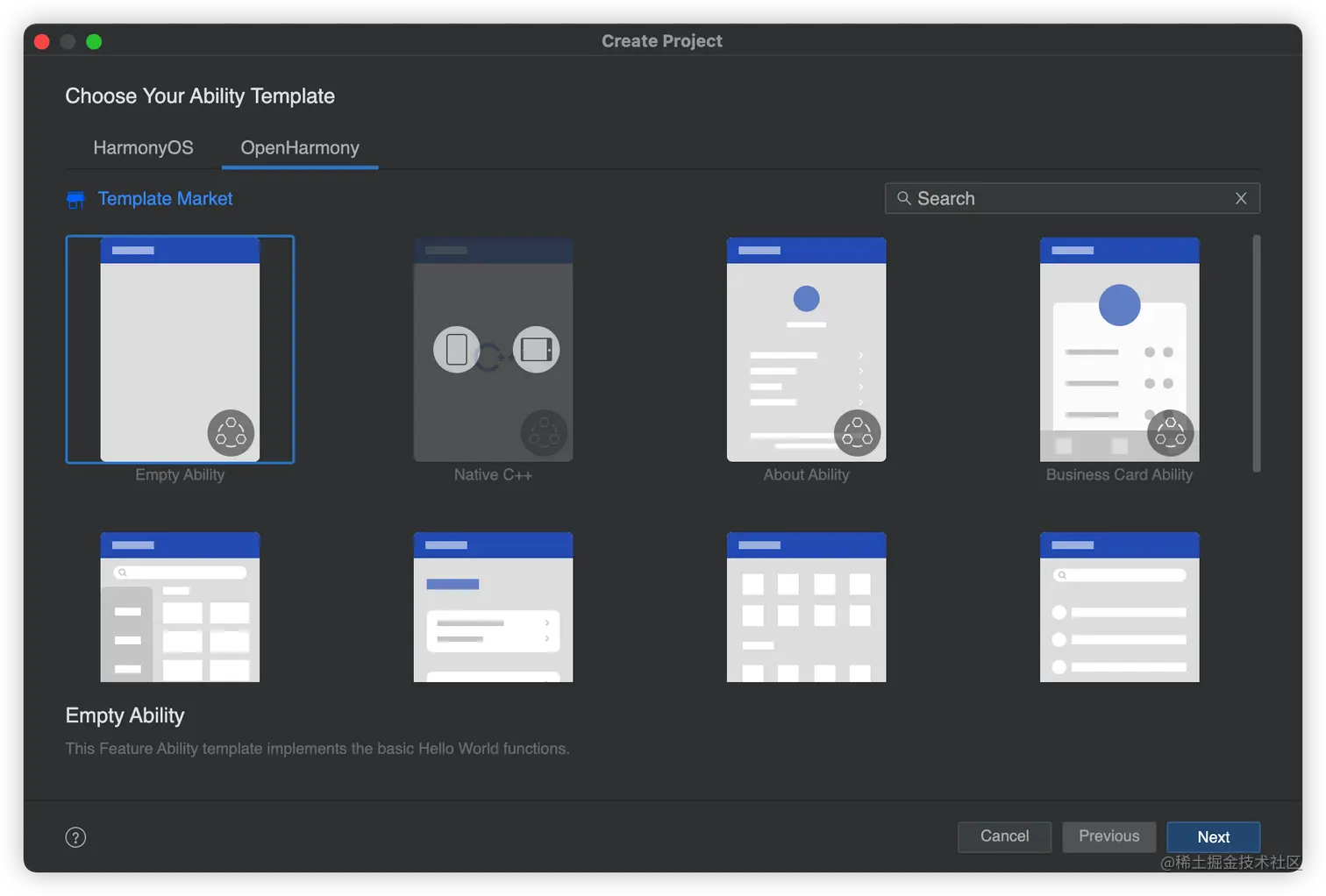Select the search list template with bullets
This screenshot has width=1326, height=896.
click(1119, 607)
